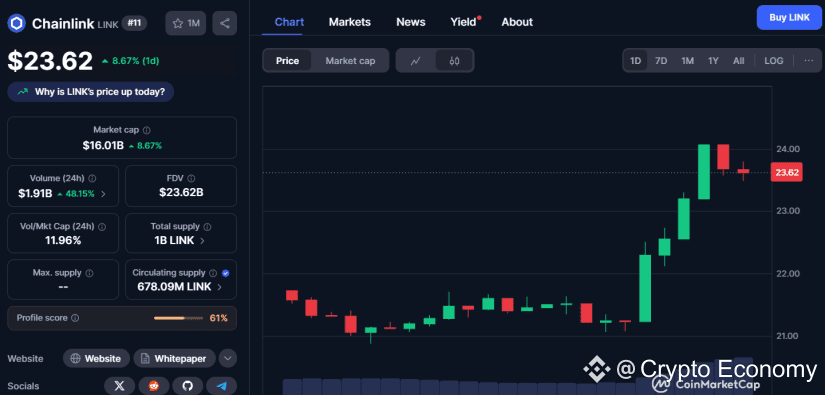The width and height of the screenshot is (825, 395).
Task: Open the Yield tab
Action: 465,22
